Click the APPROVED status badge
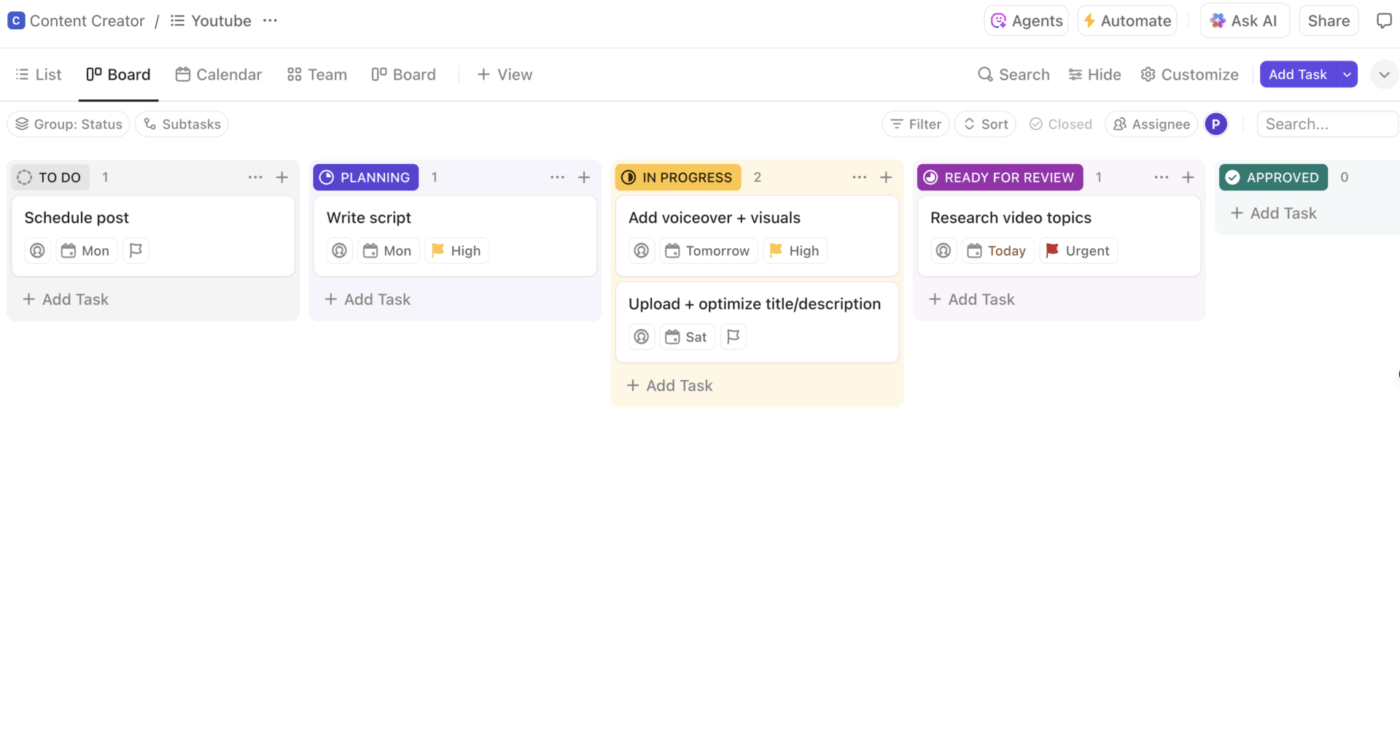The height and width of the screenshot is (734, 1400). (1273, 177)
